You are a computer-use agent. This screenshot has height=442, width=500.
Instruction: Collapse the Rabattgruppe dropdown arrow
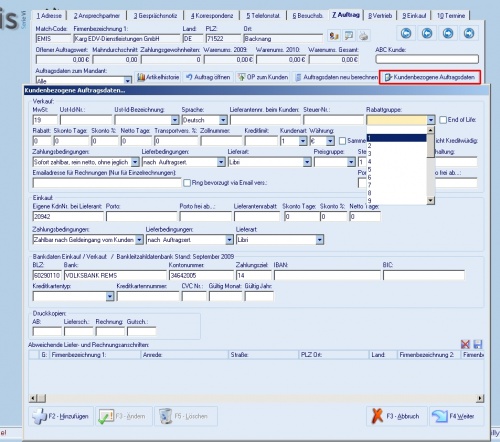431,120
